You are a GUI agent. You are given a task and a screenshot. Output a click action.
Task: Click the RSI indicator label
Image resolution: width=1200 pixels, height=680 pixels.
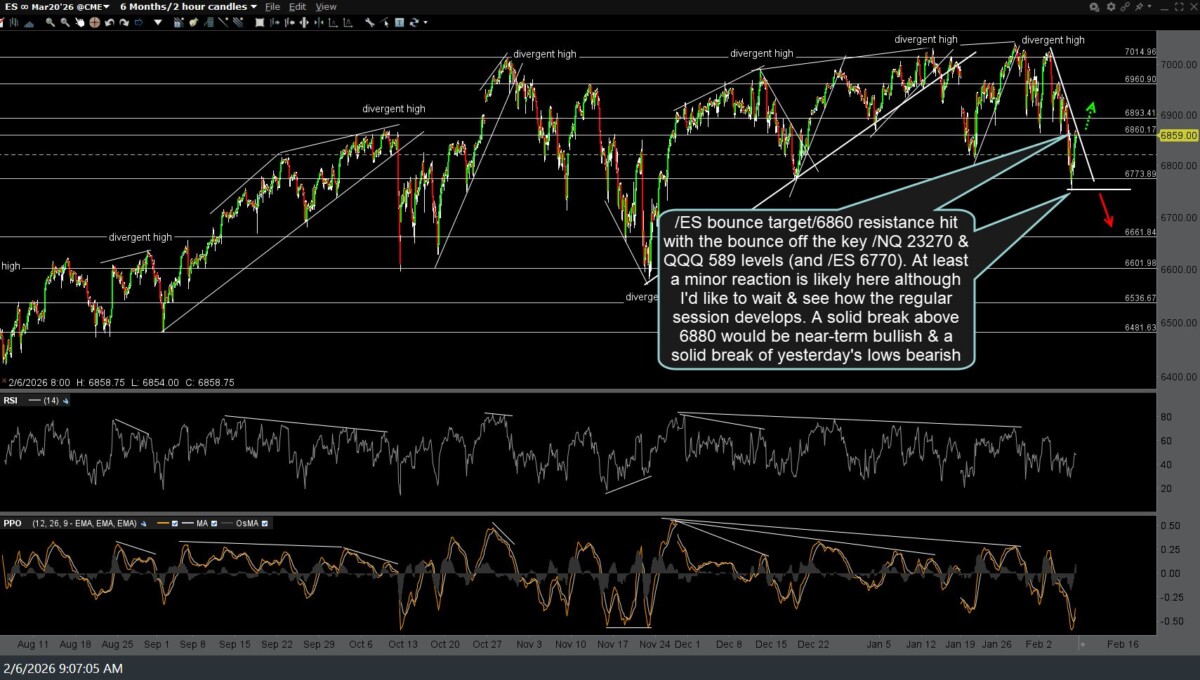coord(12,400)
